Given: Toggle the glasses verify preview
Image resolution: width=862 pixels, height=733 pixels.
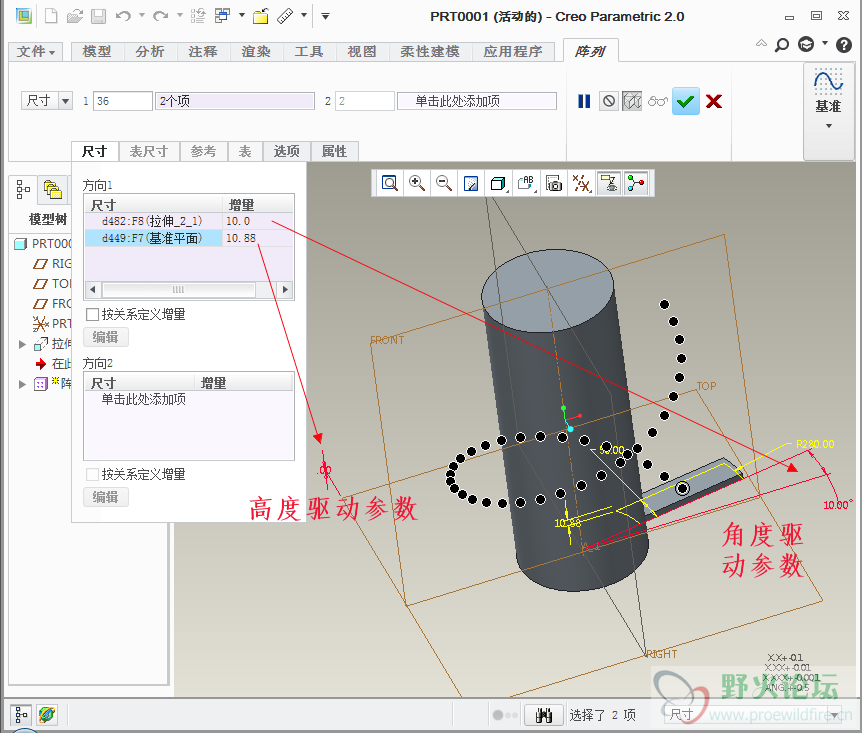Looking at the screenshot, I should (657, 101).
